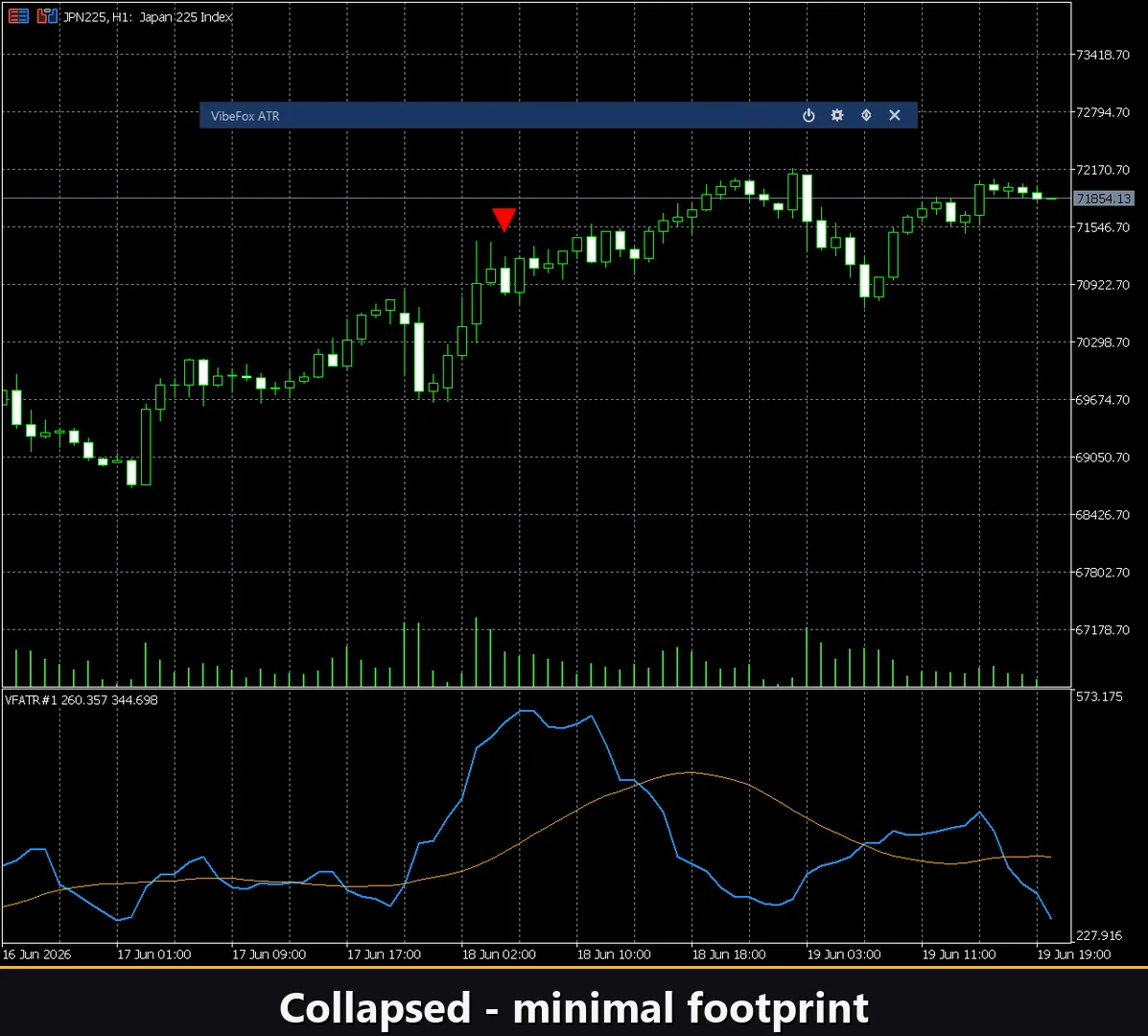Click time axis label 19 Jun 03:00
Screen dimensions: 1148x1036
pos(843,954)
